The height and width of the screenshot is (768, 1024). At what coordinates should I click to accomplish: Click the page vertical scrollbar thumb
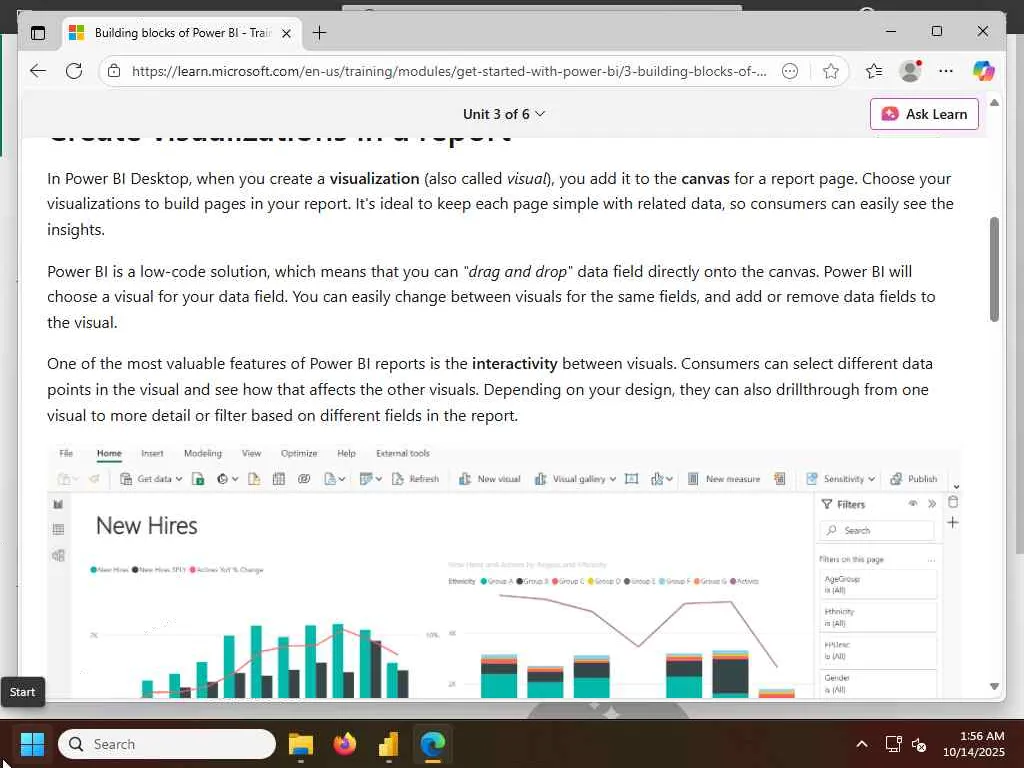tap(994, 269)
